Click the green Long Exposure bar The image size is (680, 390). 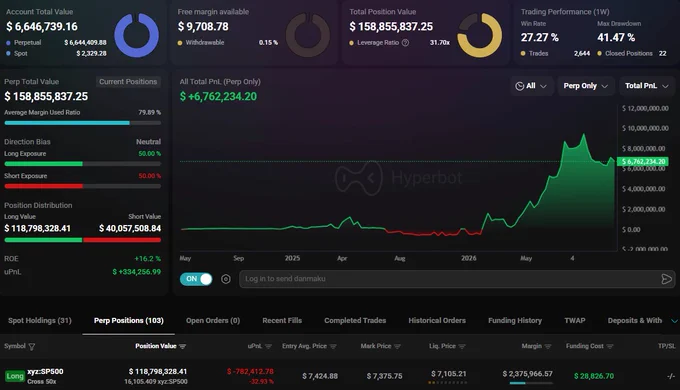pyautogui.click(x=82, y=164)
